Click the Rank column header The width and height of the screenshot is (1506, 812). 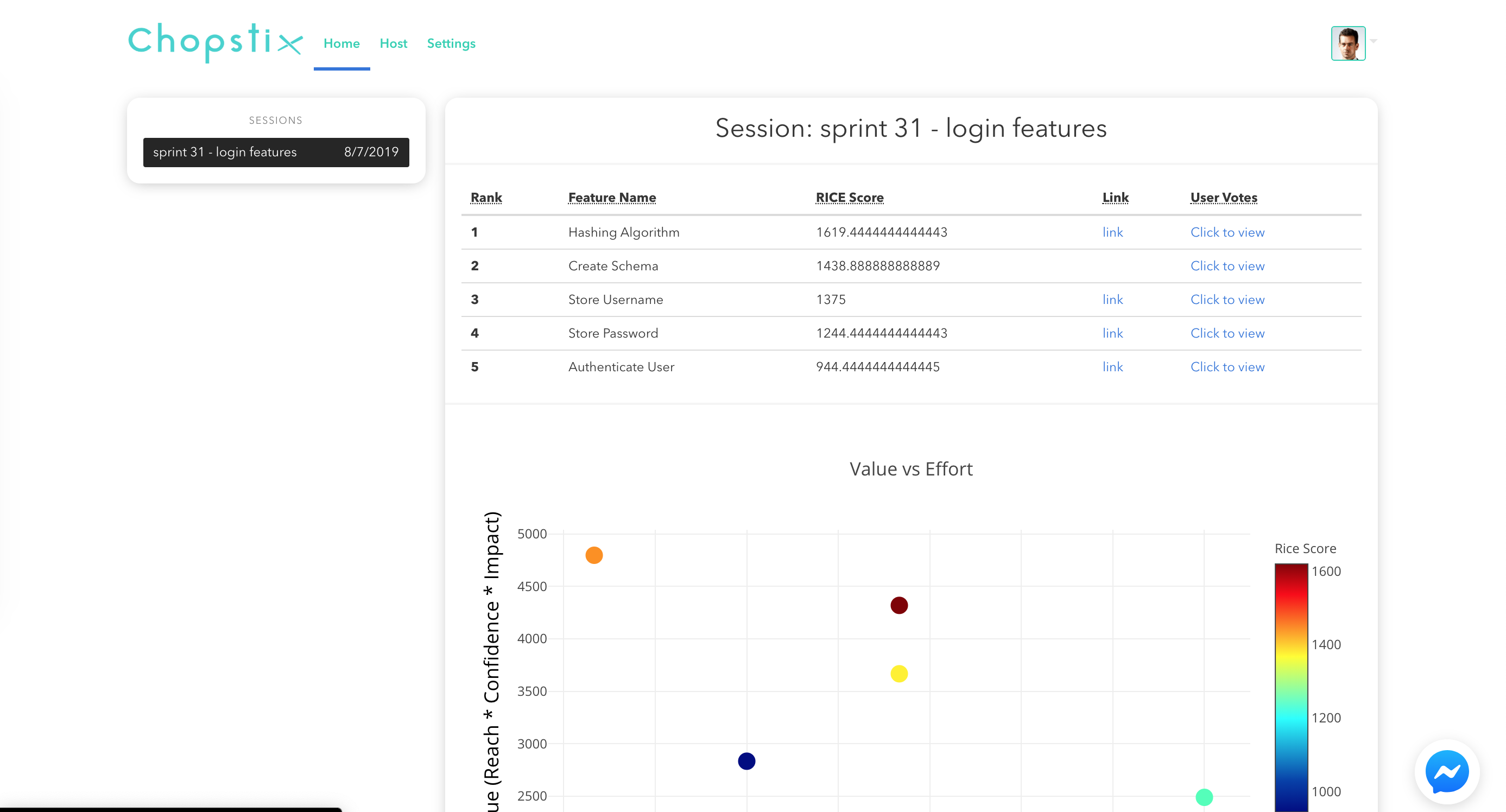pos(486,198)
